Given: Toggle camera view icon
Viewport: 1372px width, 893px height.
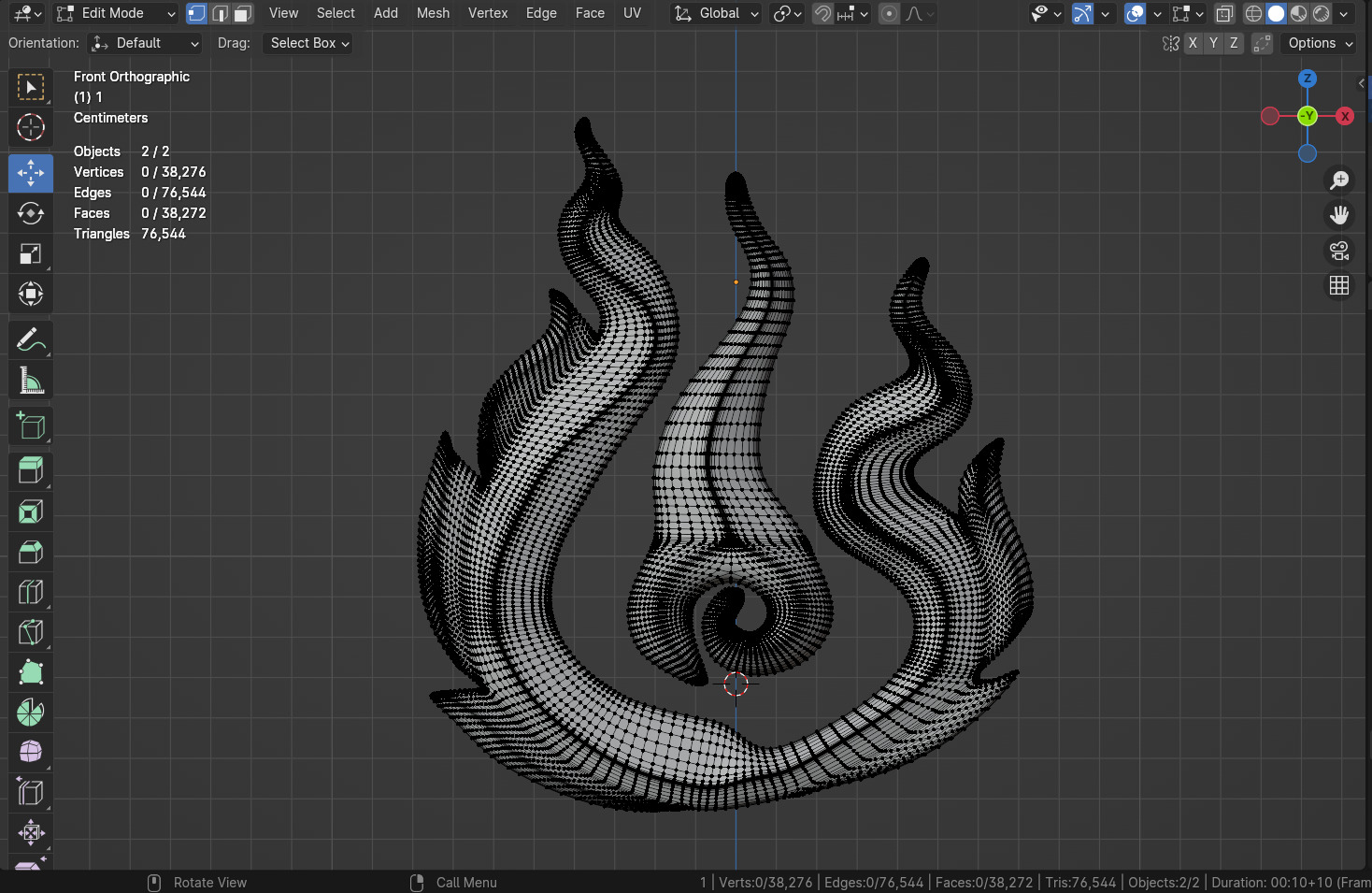Looking at the screenshot, I should tap(1339, 251).
